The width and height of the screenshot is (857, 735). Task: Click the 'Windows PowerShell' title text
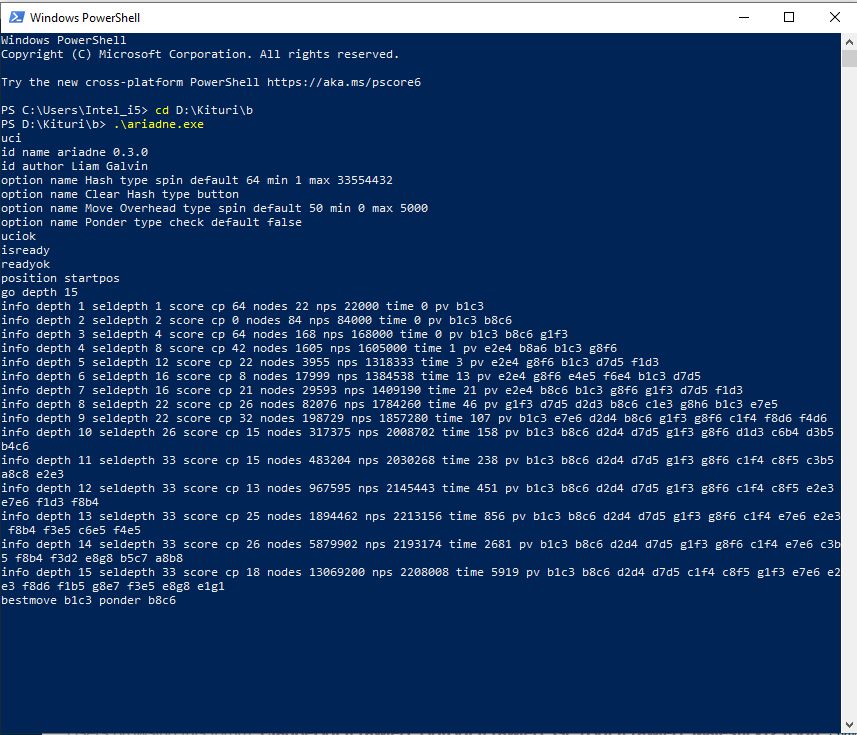(85, 17)
